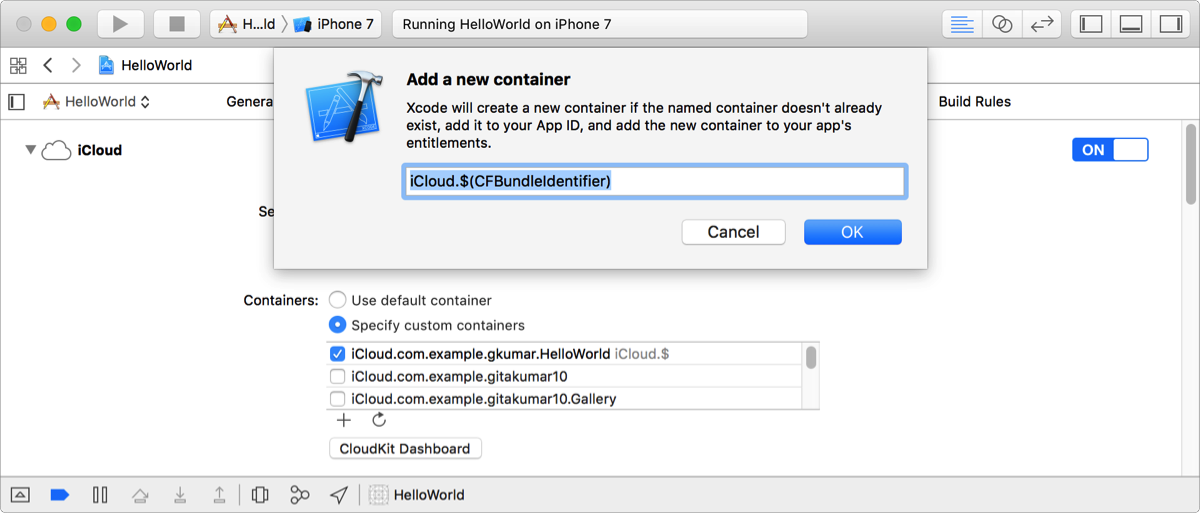Toggle the utilities inspector panel

(1170, 24)
